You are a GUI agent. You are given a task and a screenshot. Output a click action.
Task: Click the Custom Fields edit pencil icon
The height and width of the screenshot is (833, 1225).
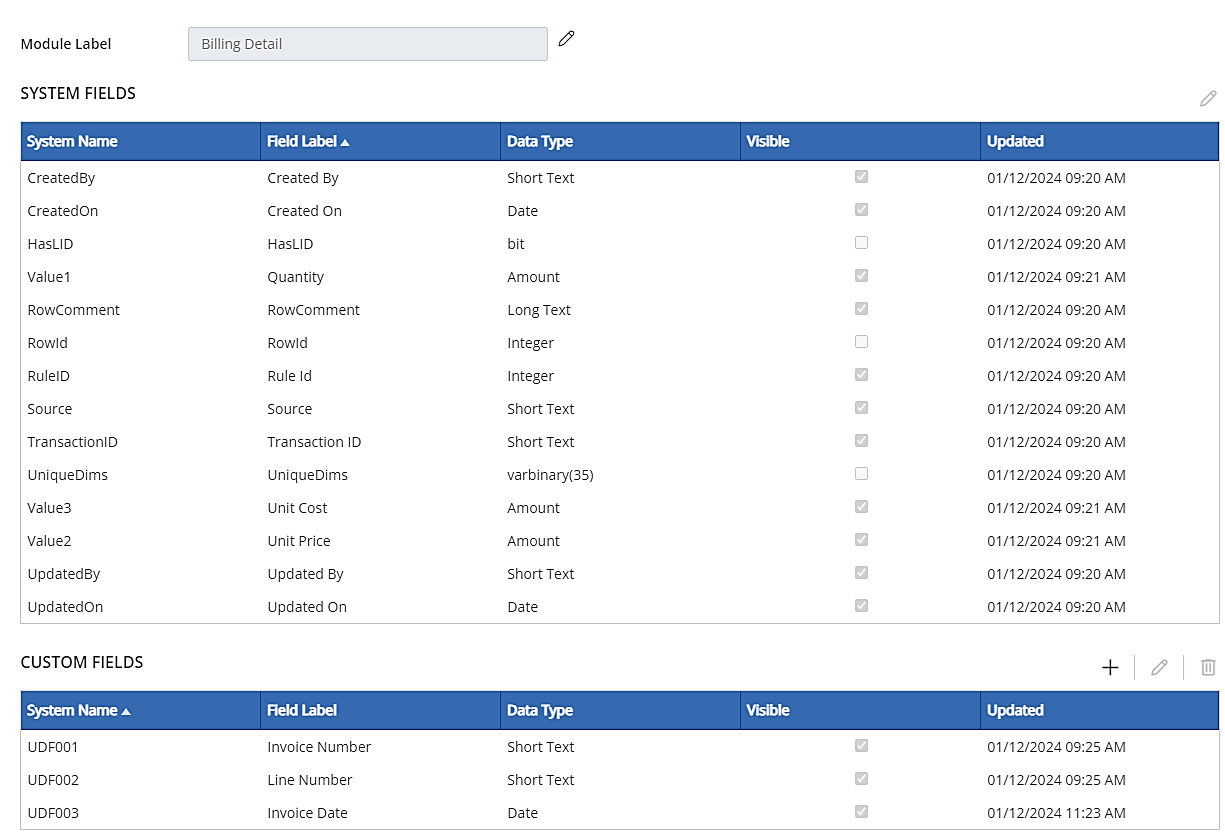pyautogui.click(x=1159, y=667)
